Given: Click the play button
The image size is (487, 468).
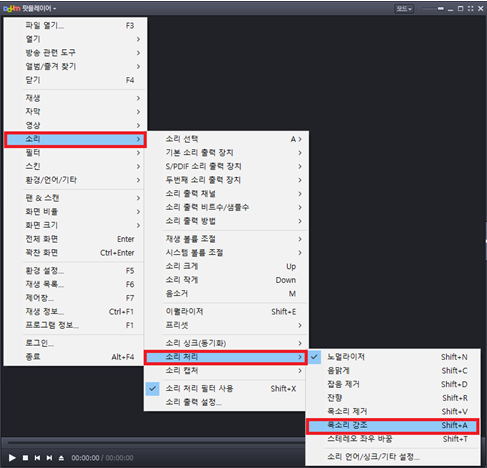Looking at the screenshot, I should click(x=12, y=458).
